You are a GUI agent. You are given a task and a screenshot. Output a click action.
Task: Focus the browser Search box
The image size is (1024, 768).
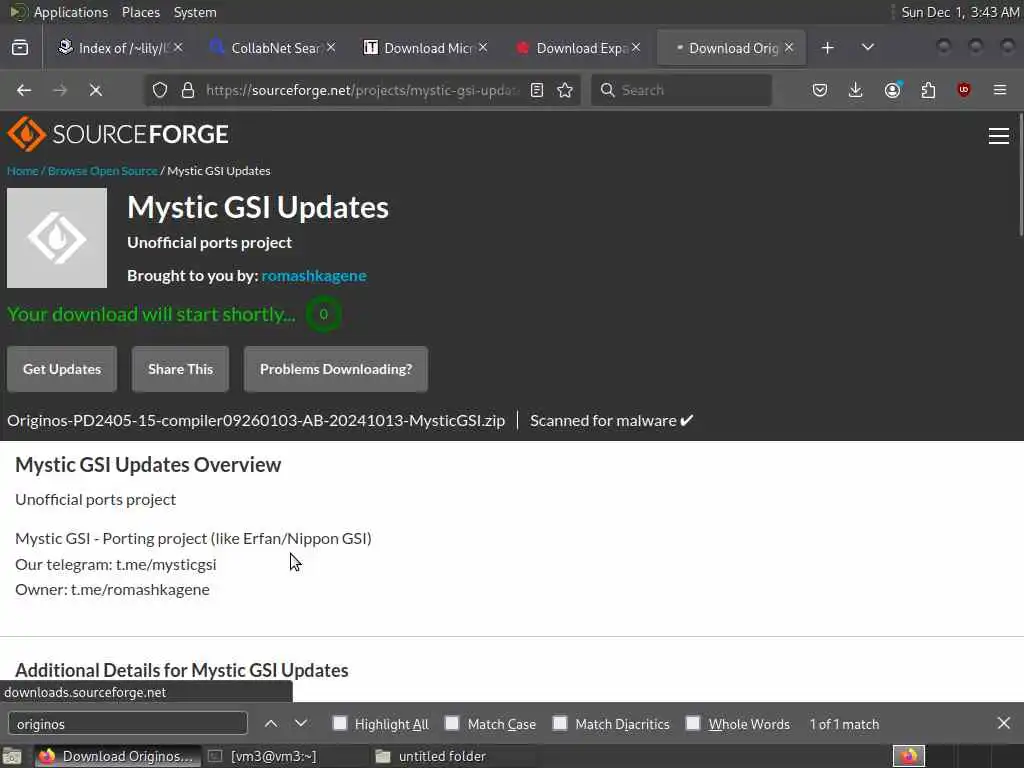(681, 90)
